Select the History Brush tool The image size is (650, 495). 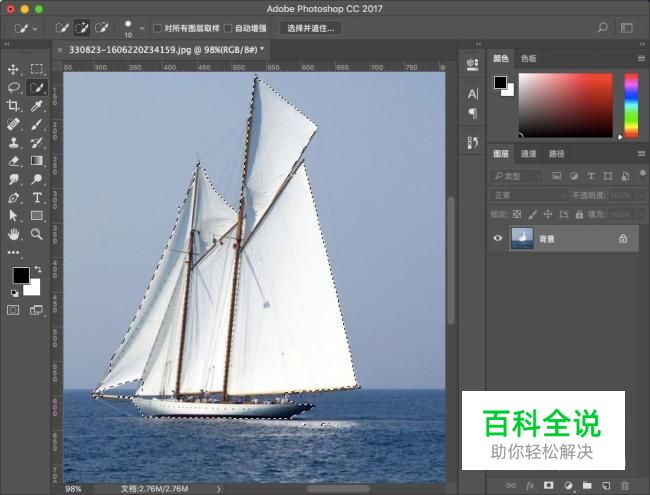[x=36, y=143]
